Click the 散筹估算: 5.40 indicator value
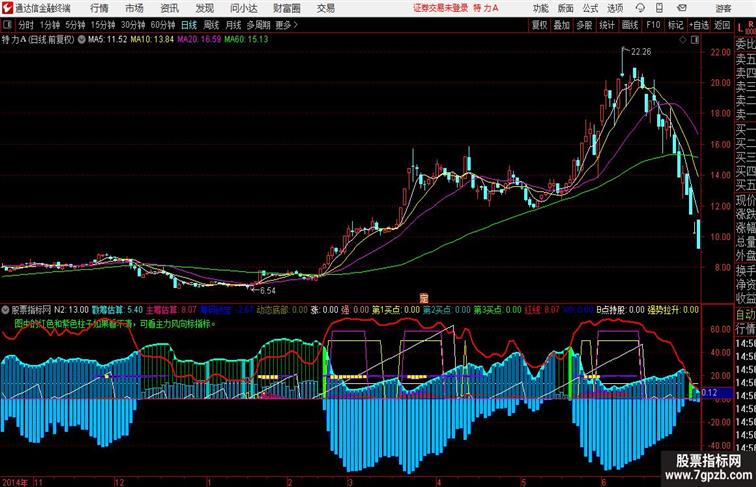Screen dimensions: 756x487 118,310
